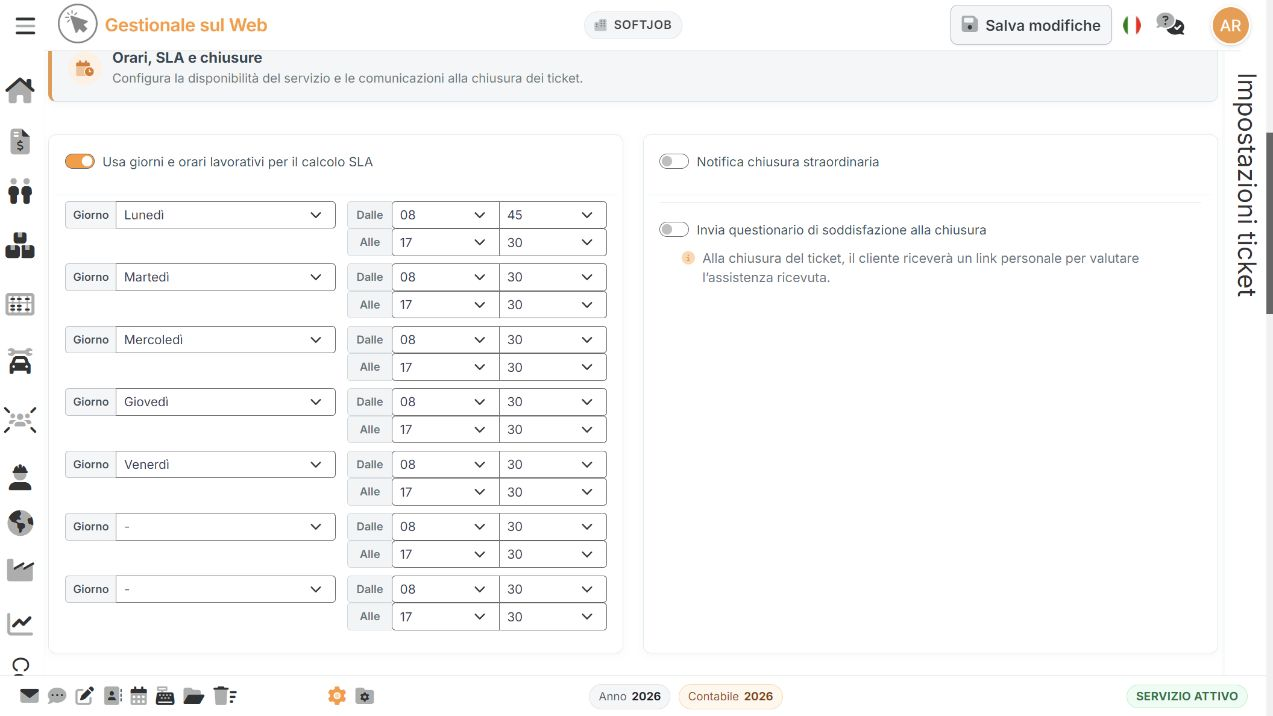This screenshot has height=716, width=1273.
Task: Open the Giovedì day dropdown
Action: tap(226, 402)
